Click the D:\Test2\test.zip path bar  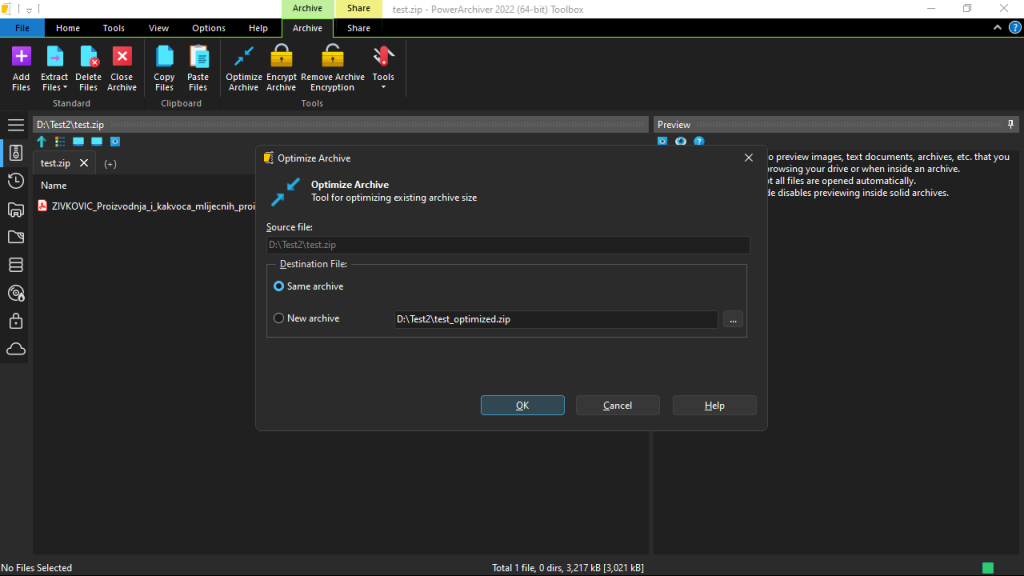click(341, 125)
